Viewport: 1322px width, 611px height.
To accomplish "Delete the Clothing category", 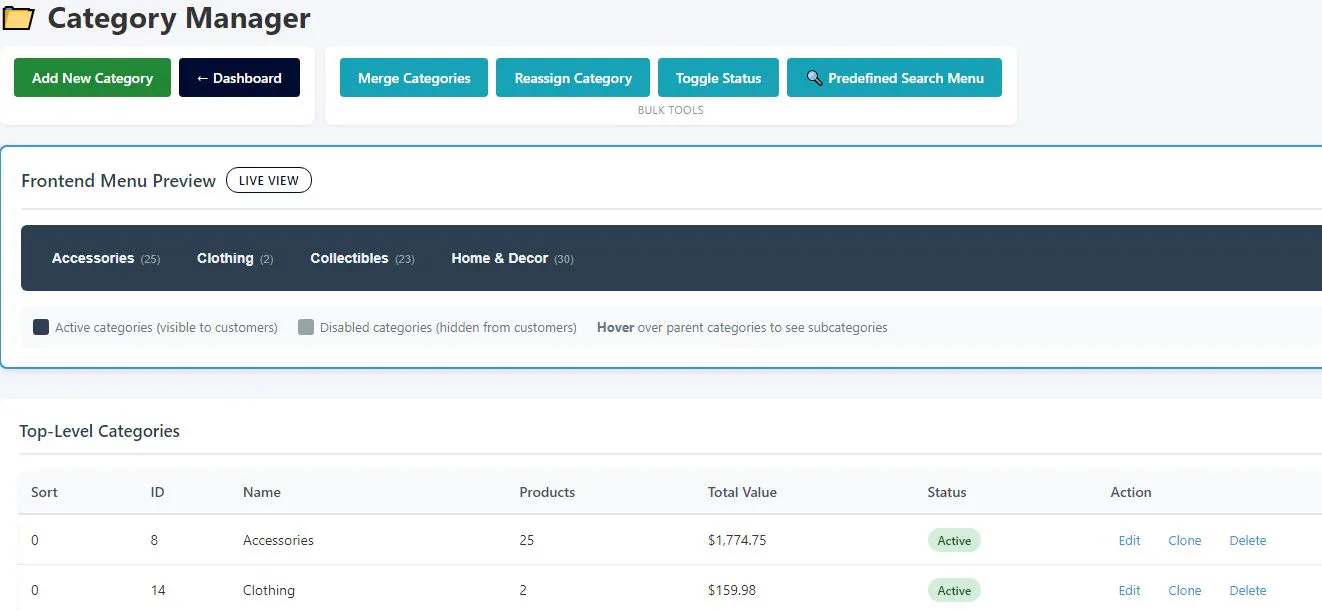I will pyautogui.click(x=1248, y=590).
